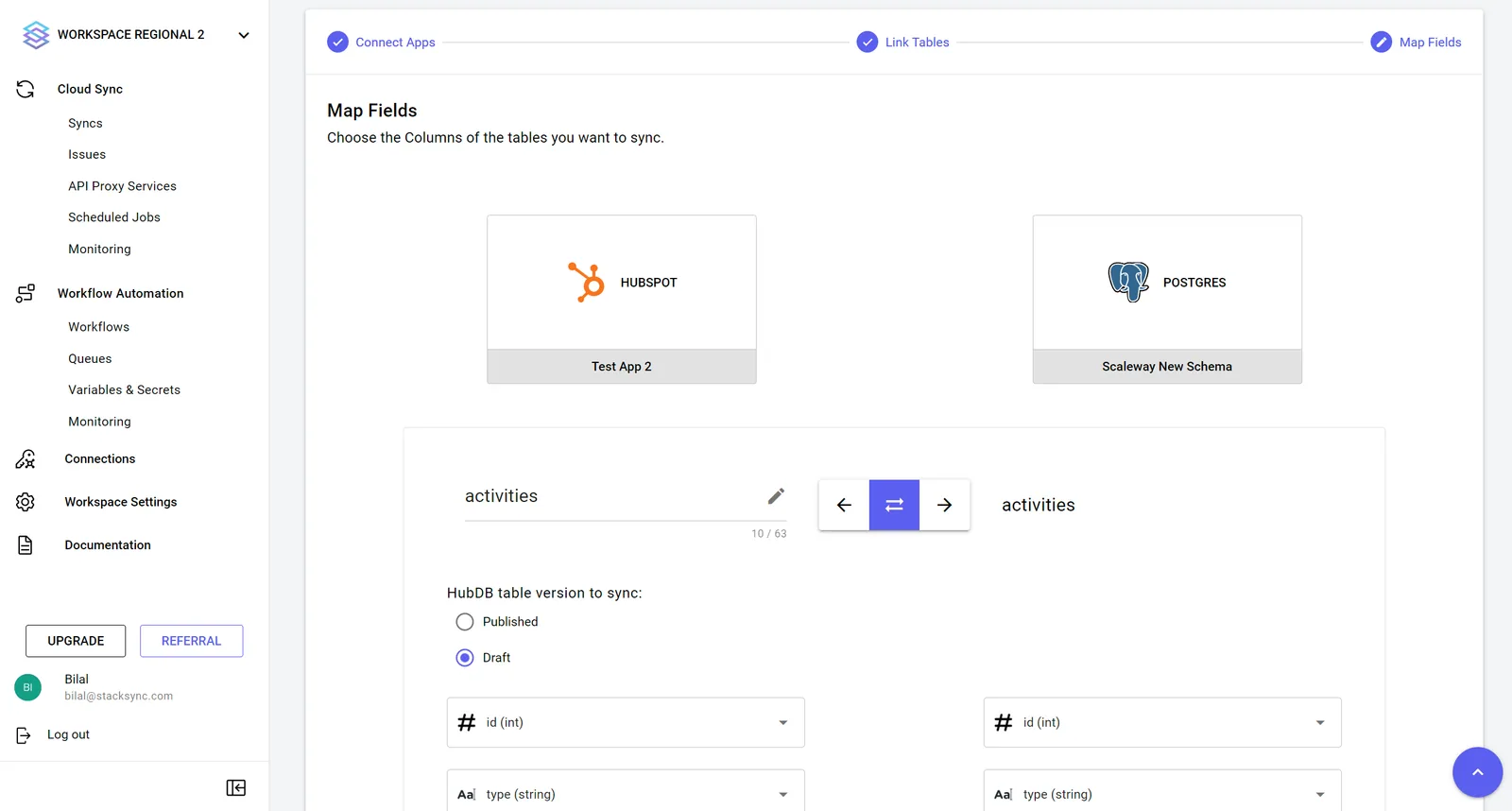Click the Documentation file icon

tap(26, 545)
